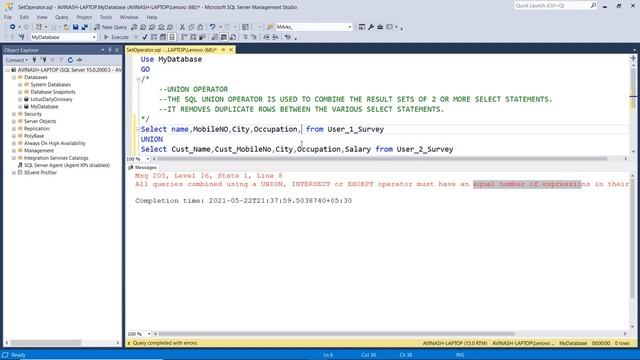Expand the MyDatabase node in tree

click(20, 107)
